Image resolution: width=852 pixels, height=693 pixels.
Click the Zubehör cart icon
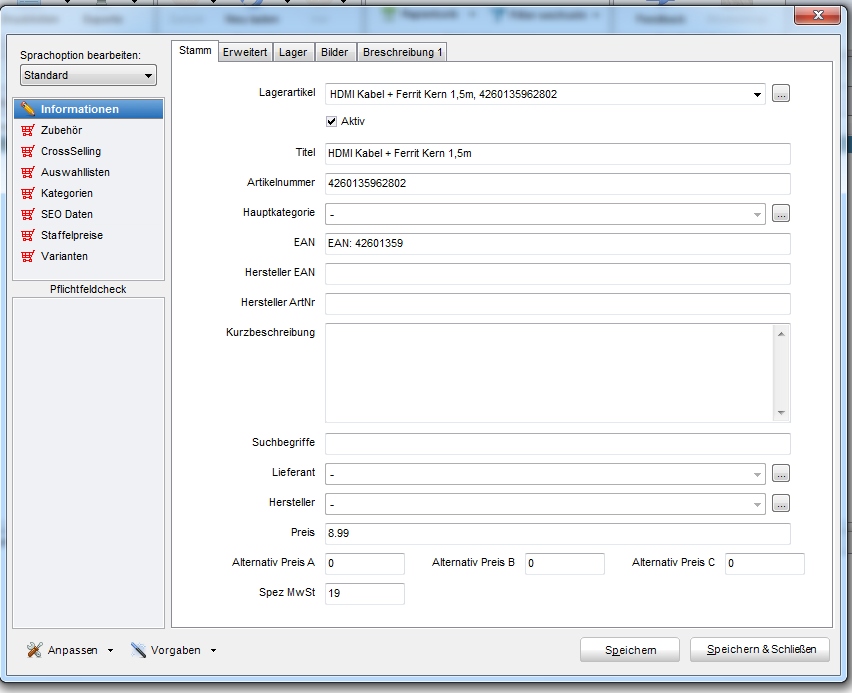(x=28, y=130)
